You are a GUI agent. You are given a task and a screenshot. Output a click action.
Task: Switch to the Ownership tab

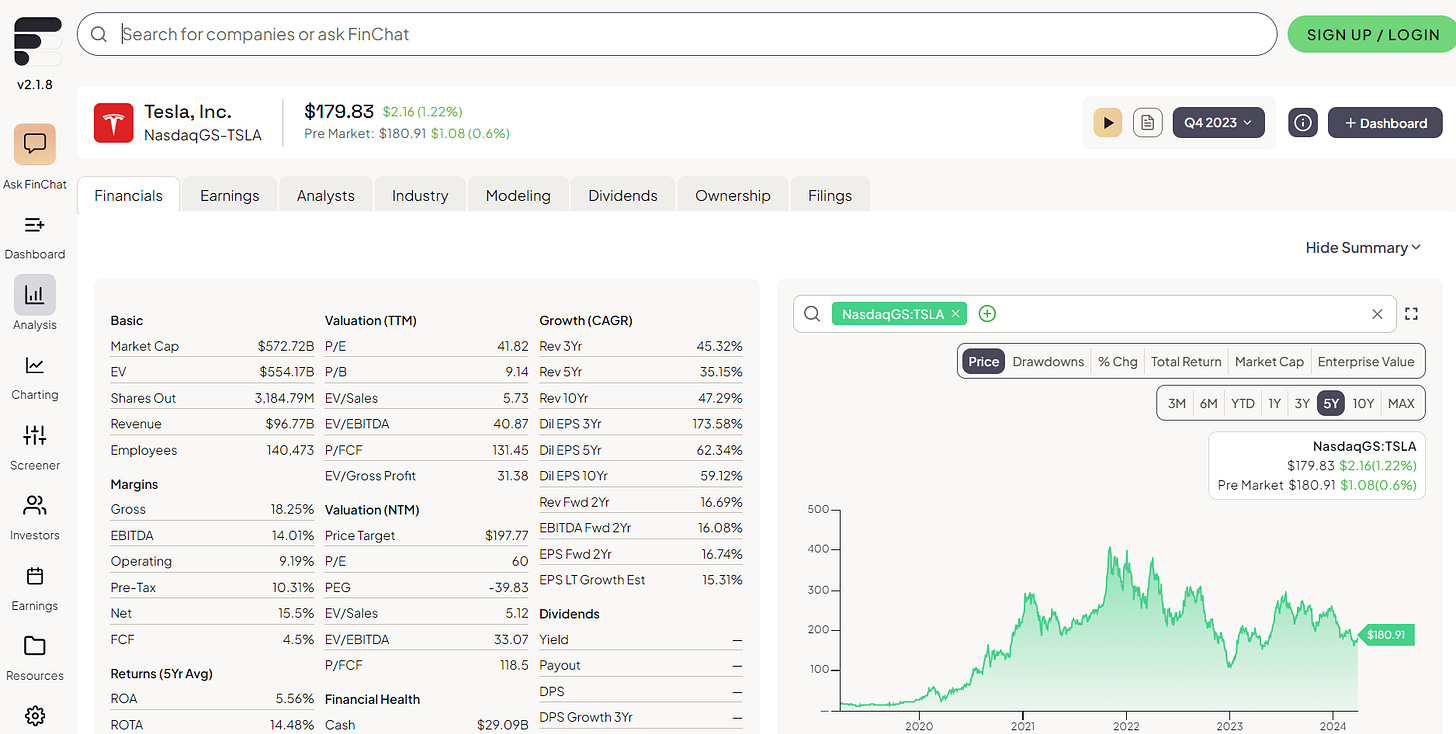coord(733,195)
